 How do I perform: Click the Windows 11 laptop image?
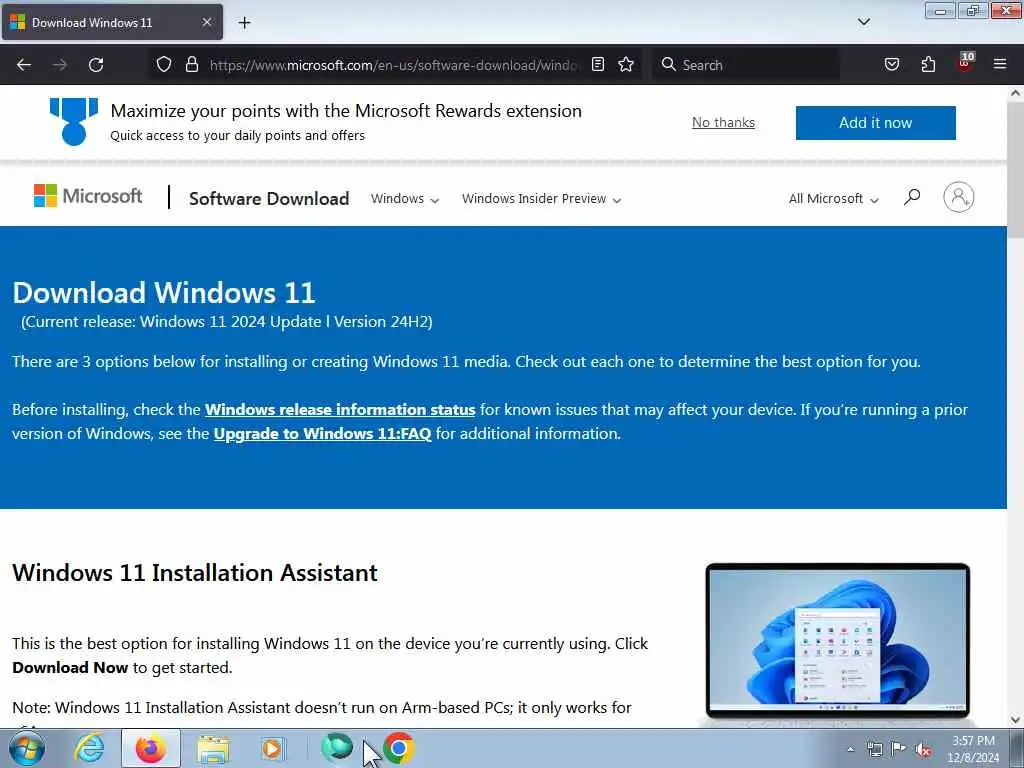[837, 641]
